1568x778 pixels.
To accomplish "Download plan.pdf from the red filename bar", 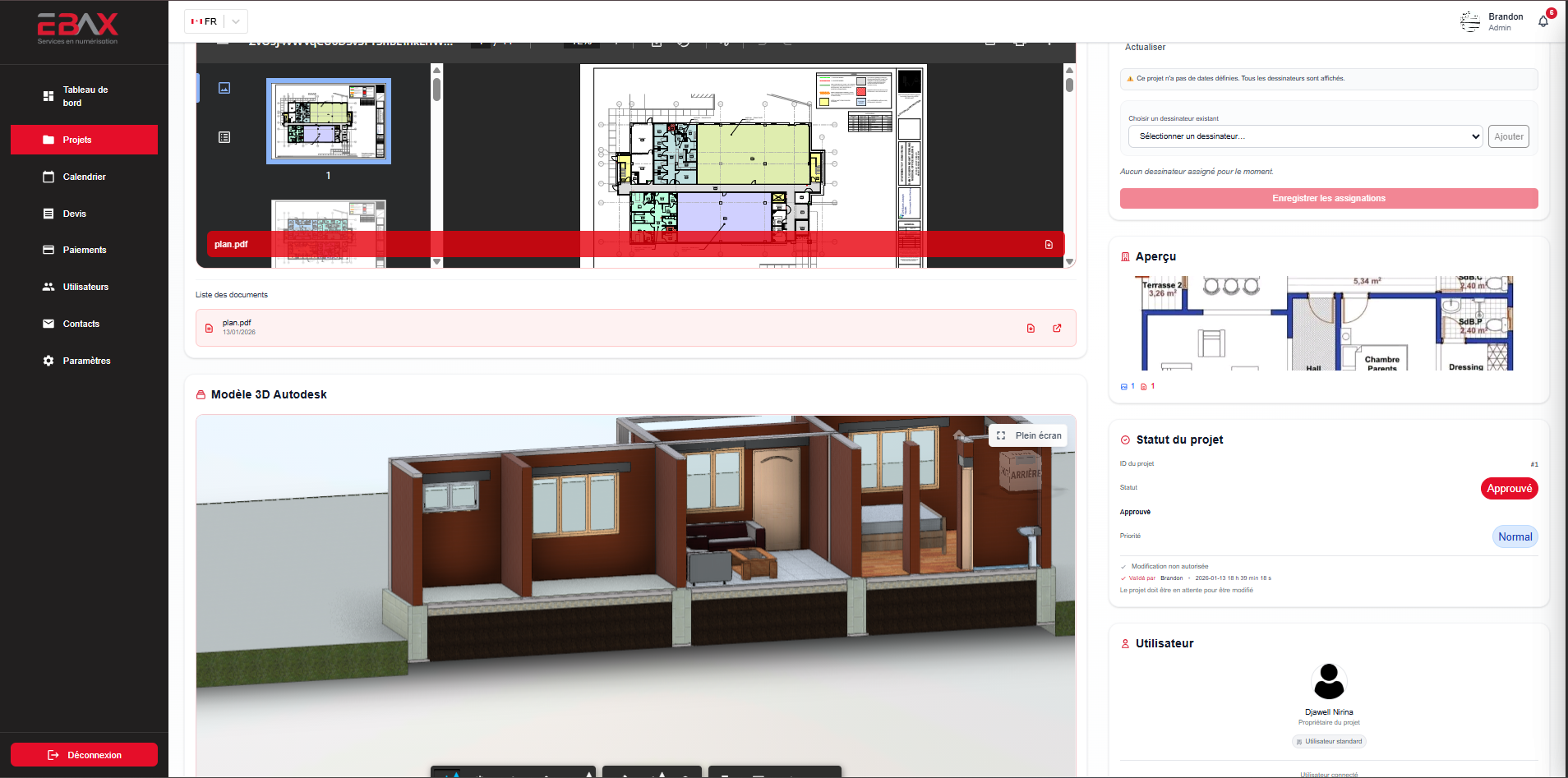I will pos(1048,244).
